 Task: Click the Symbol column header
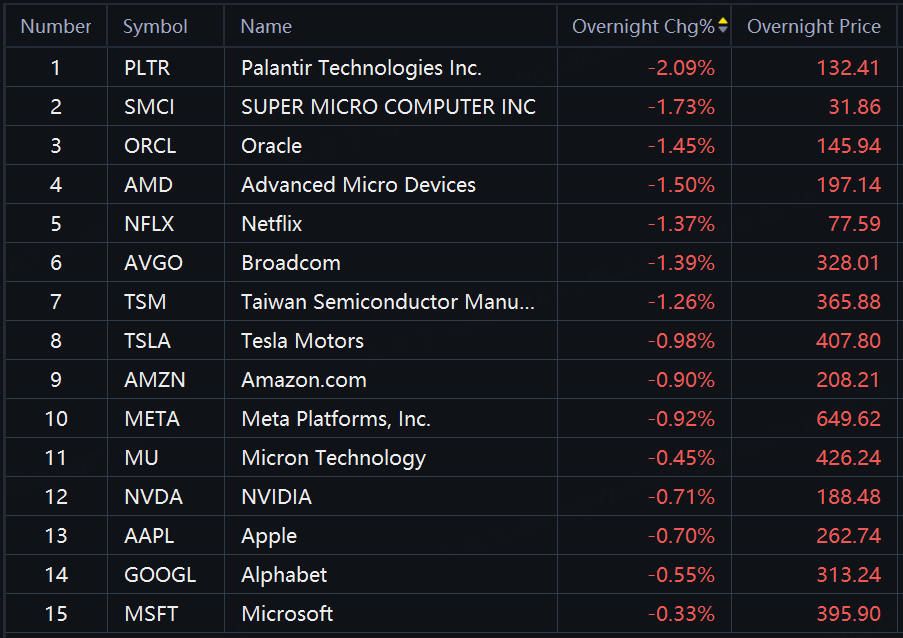[155, 27]
